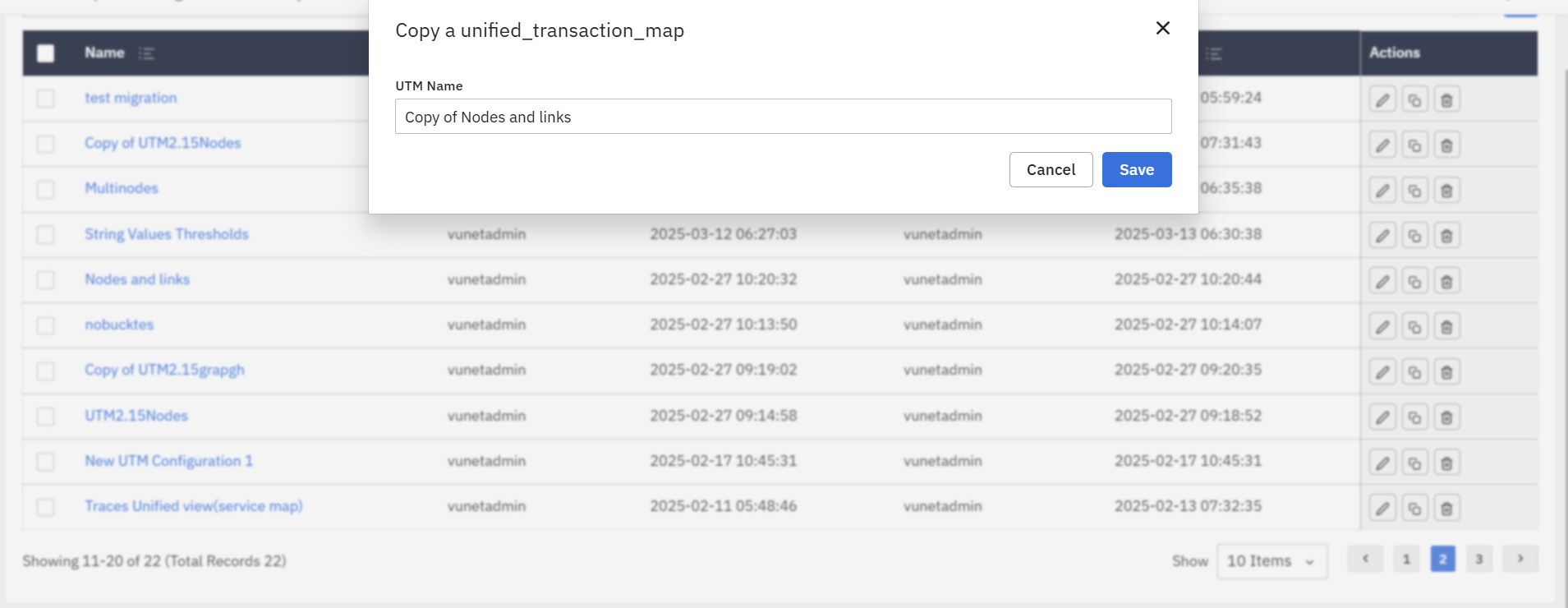Delete the Traces Unified view row

pos(1446,509)
